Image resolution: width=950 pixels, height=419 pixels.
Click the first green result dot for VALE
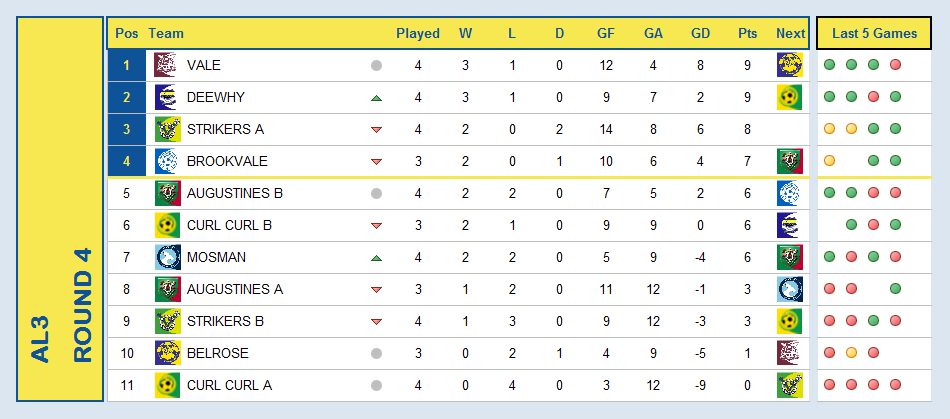(x=829, y=65)
